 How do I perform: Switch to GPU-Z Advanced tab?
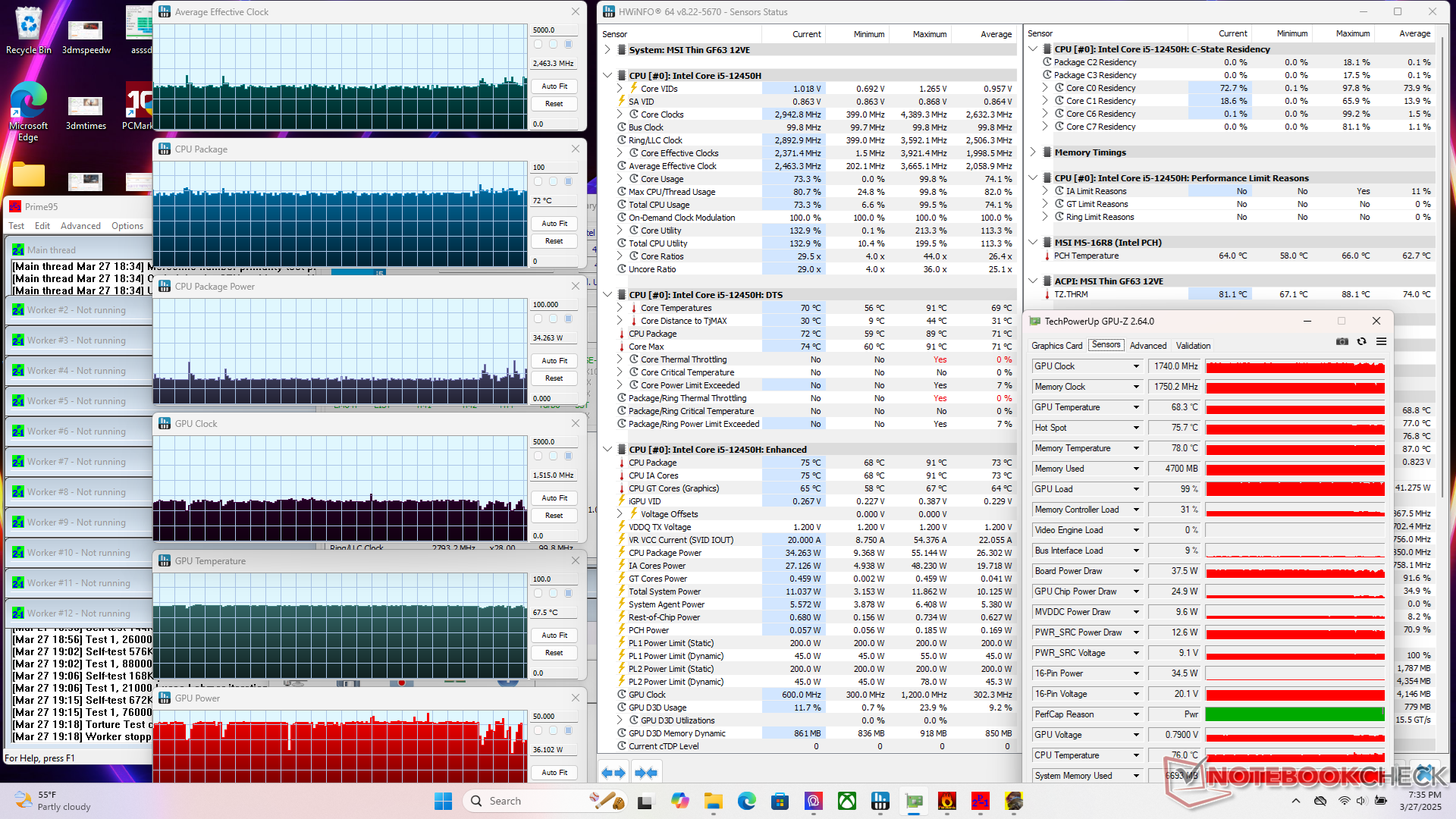coord(1148,346)
